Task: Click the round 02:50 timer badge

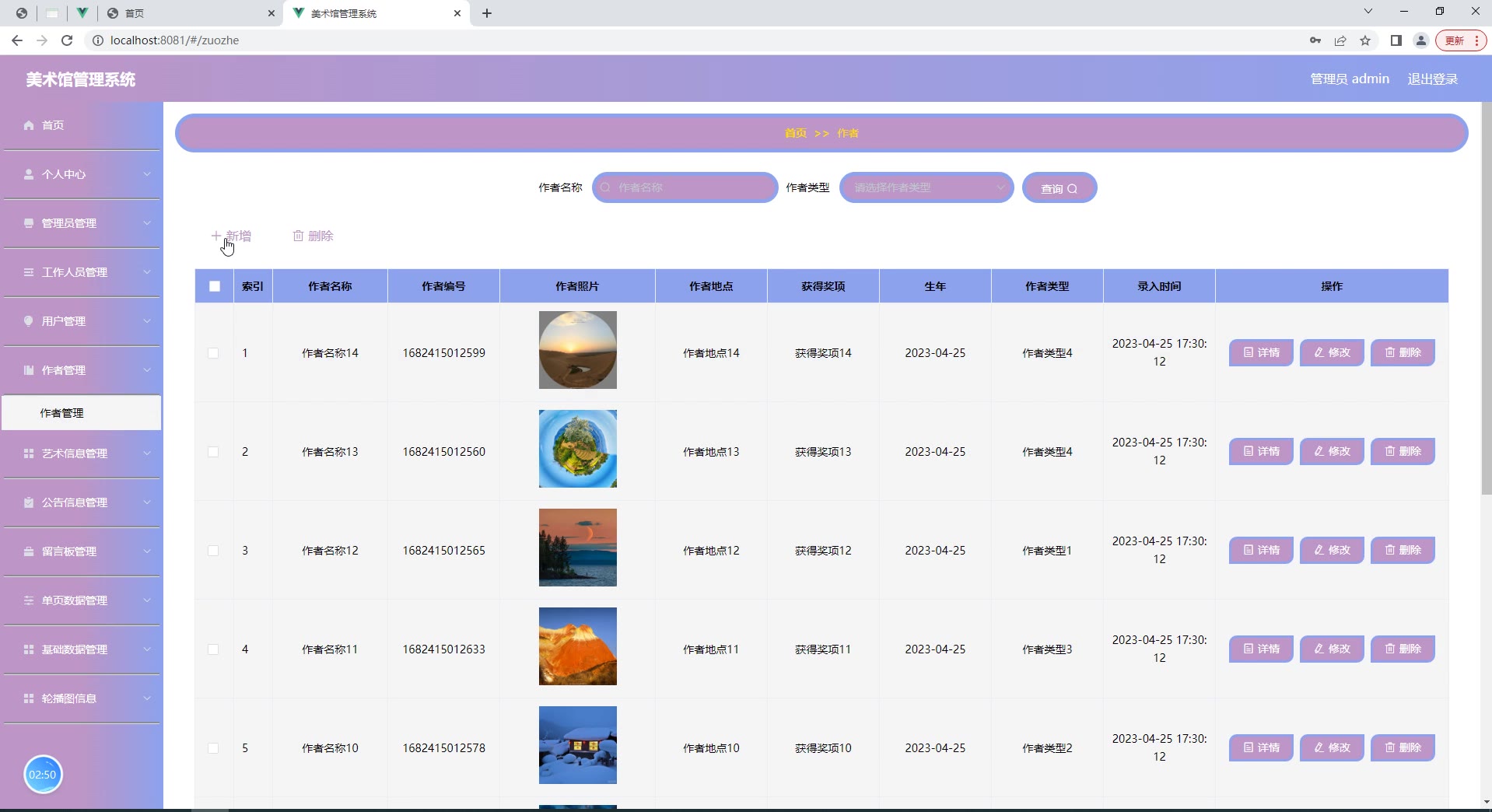Action: click(x=43, y=775)
